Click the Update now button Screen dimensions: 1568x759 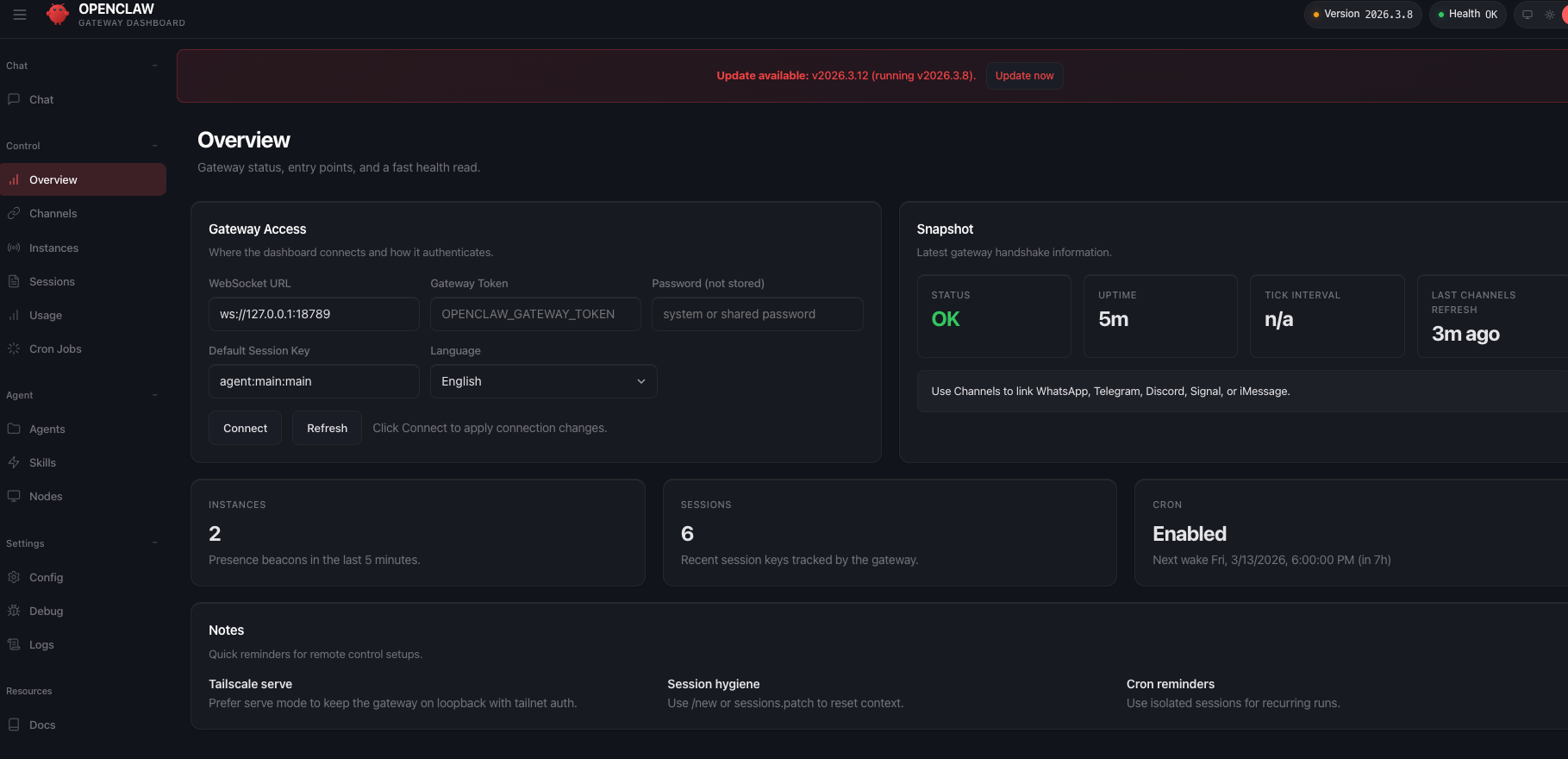coord(1024,76)
